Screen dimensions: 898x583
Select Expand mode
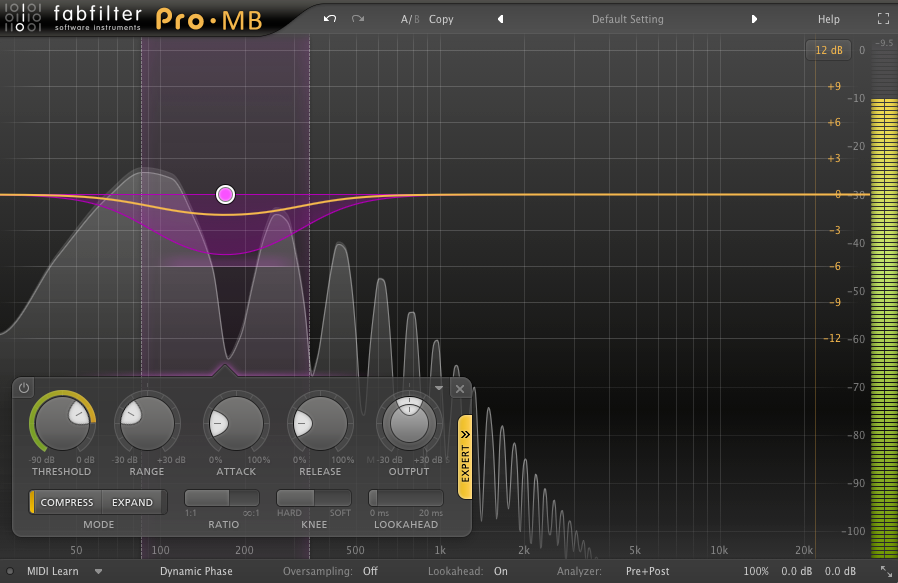pyautogui.click(x=133, y=502)
